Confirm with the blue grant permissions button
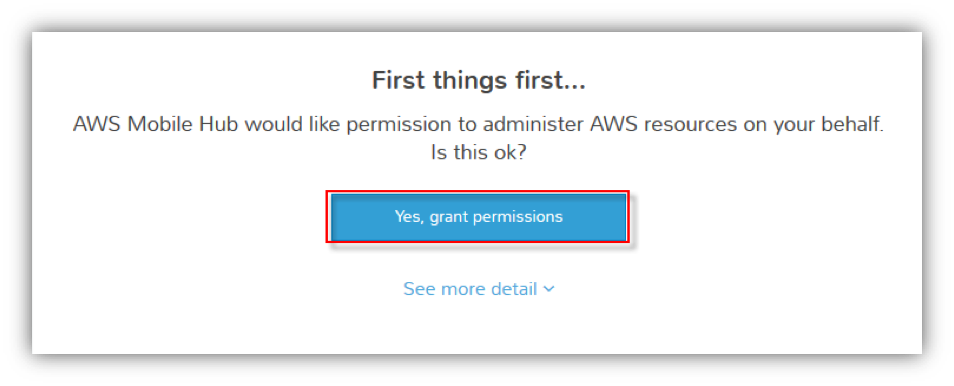Screen dimensions: 954x386 (478, 217)
